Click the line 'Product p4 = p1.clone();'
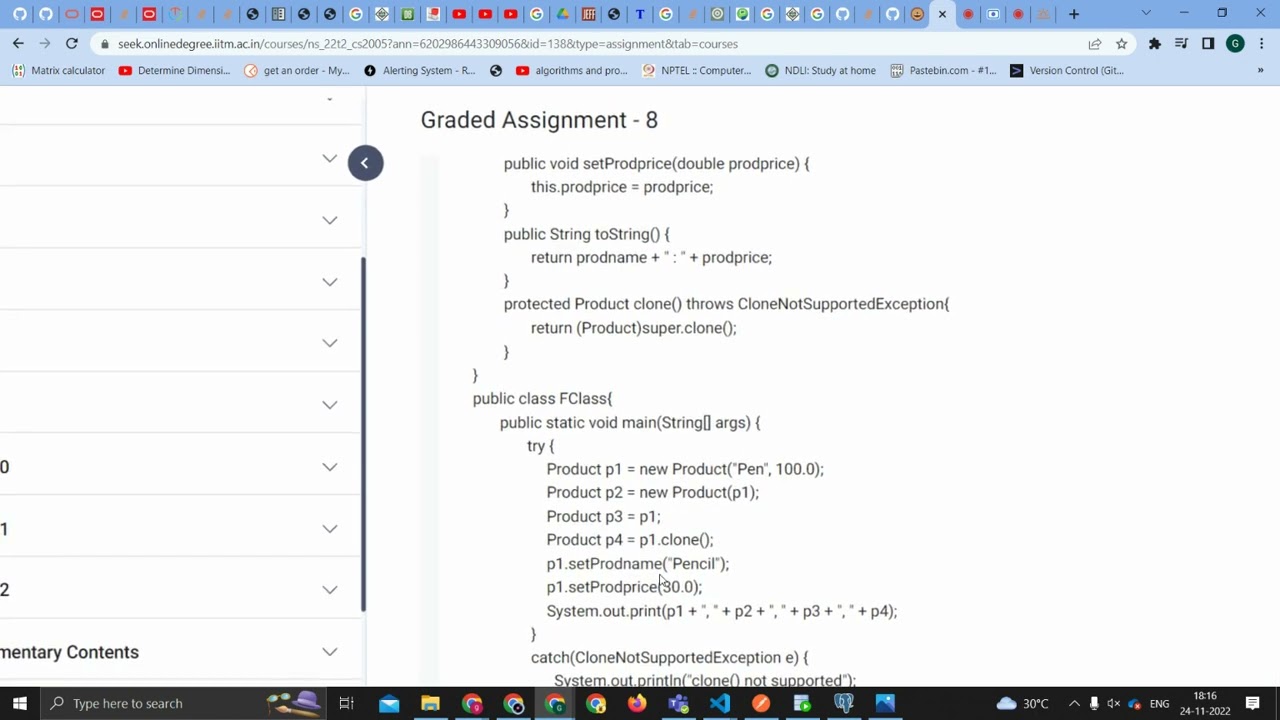This screenshot has width=1280, height=720. 630,540
